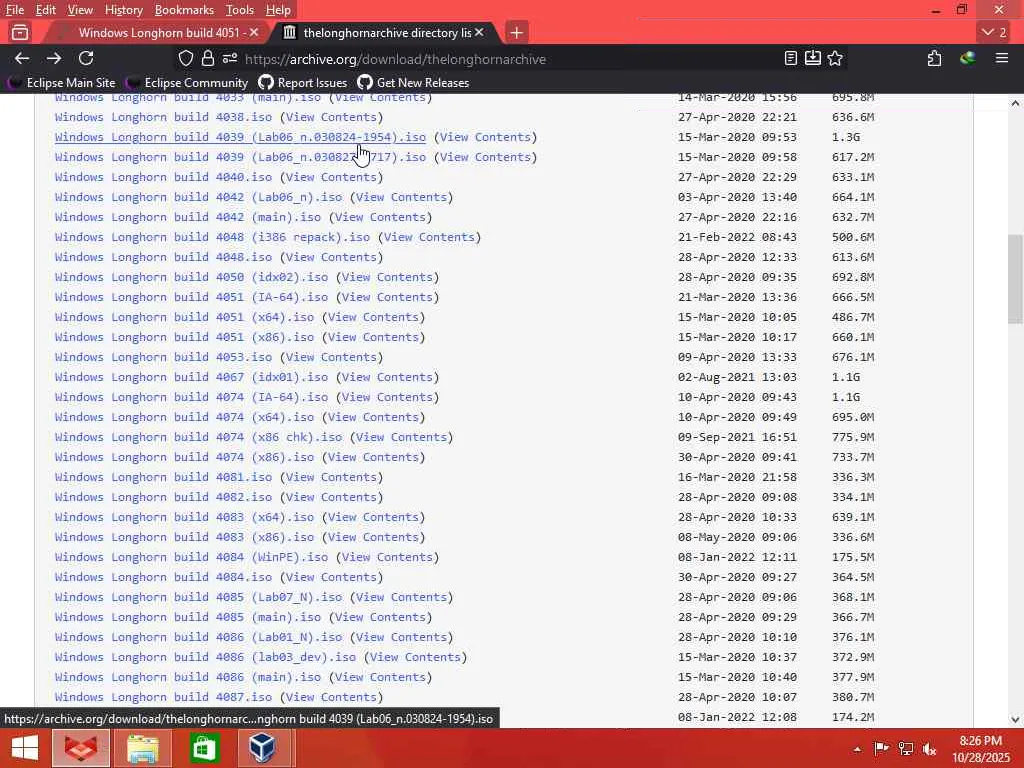Click date 21-Feb-2022 08:43 entry

coord(737,237)
